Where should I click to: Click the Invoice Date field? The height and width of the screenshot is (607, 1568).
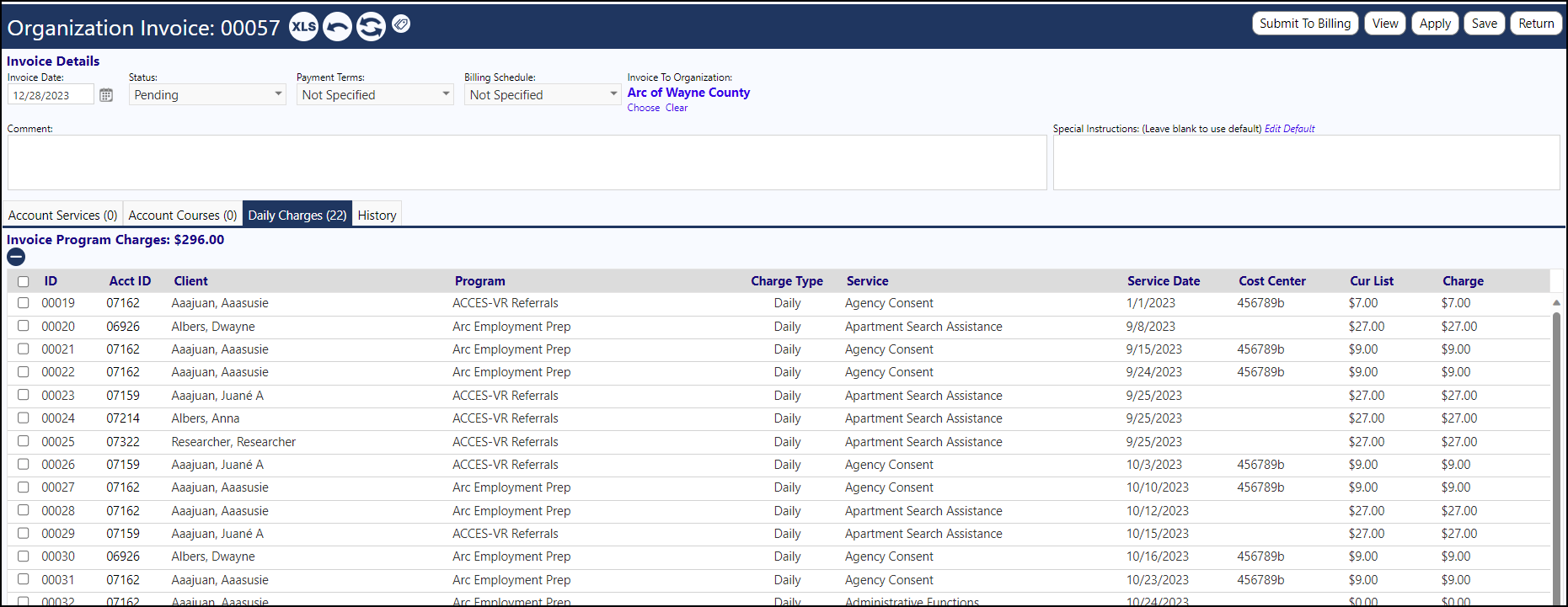coord(51,95)
